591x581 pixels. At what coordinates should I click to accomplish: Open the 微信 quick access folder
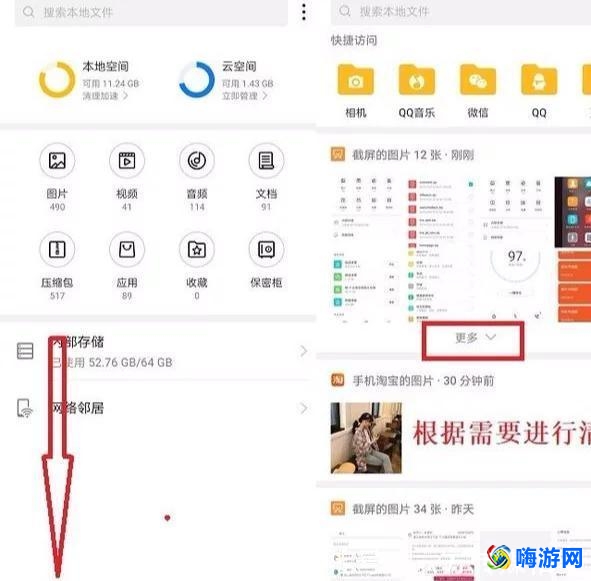478,80
